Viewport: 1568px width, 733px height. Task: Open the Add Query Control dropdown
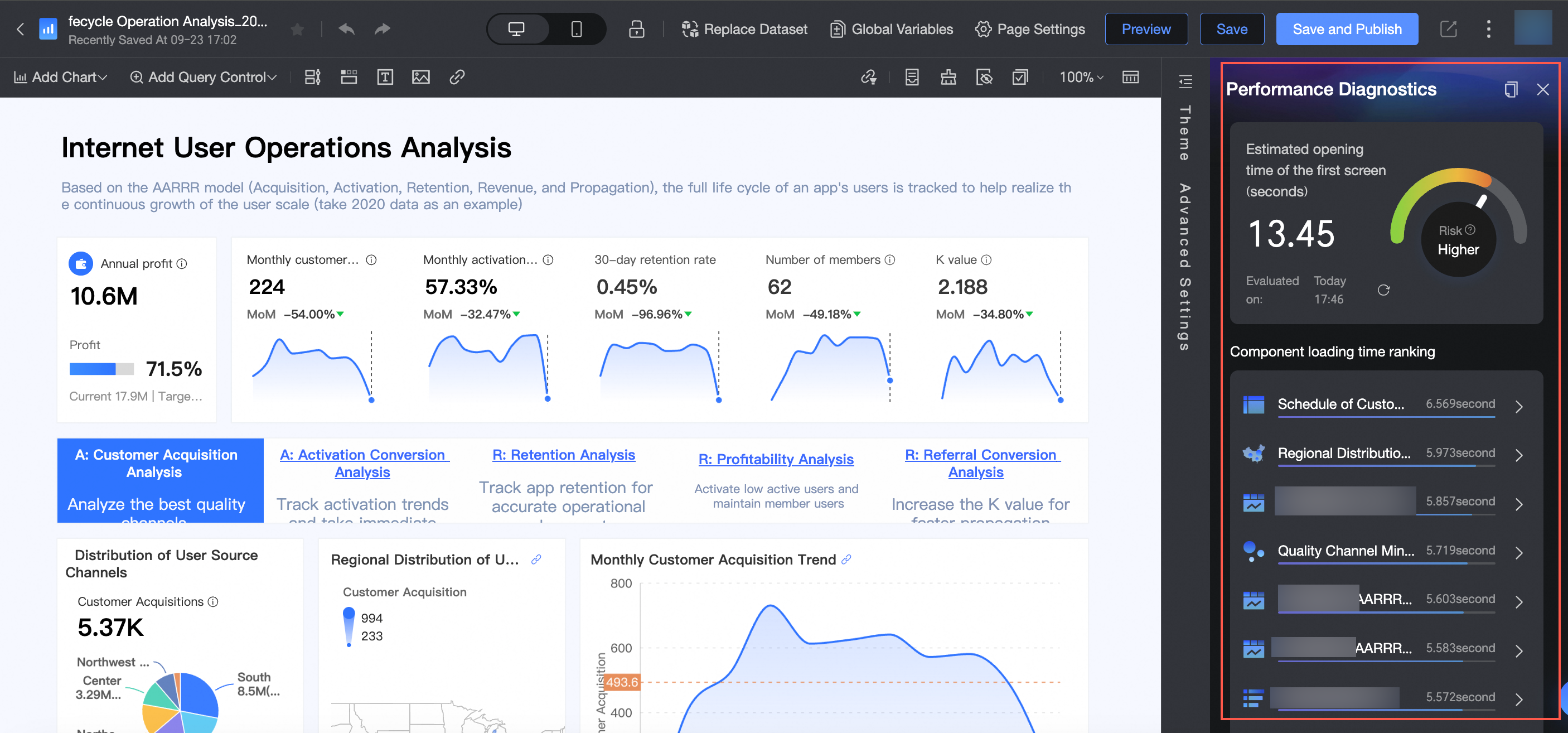point(204,77)
